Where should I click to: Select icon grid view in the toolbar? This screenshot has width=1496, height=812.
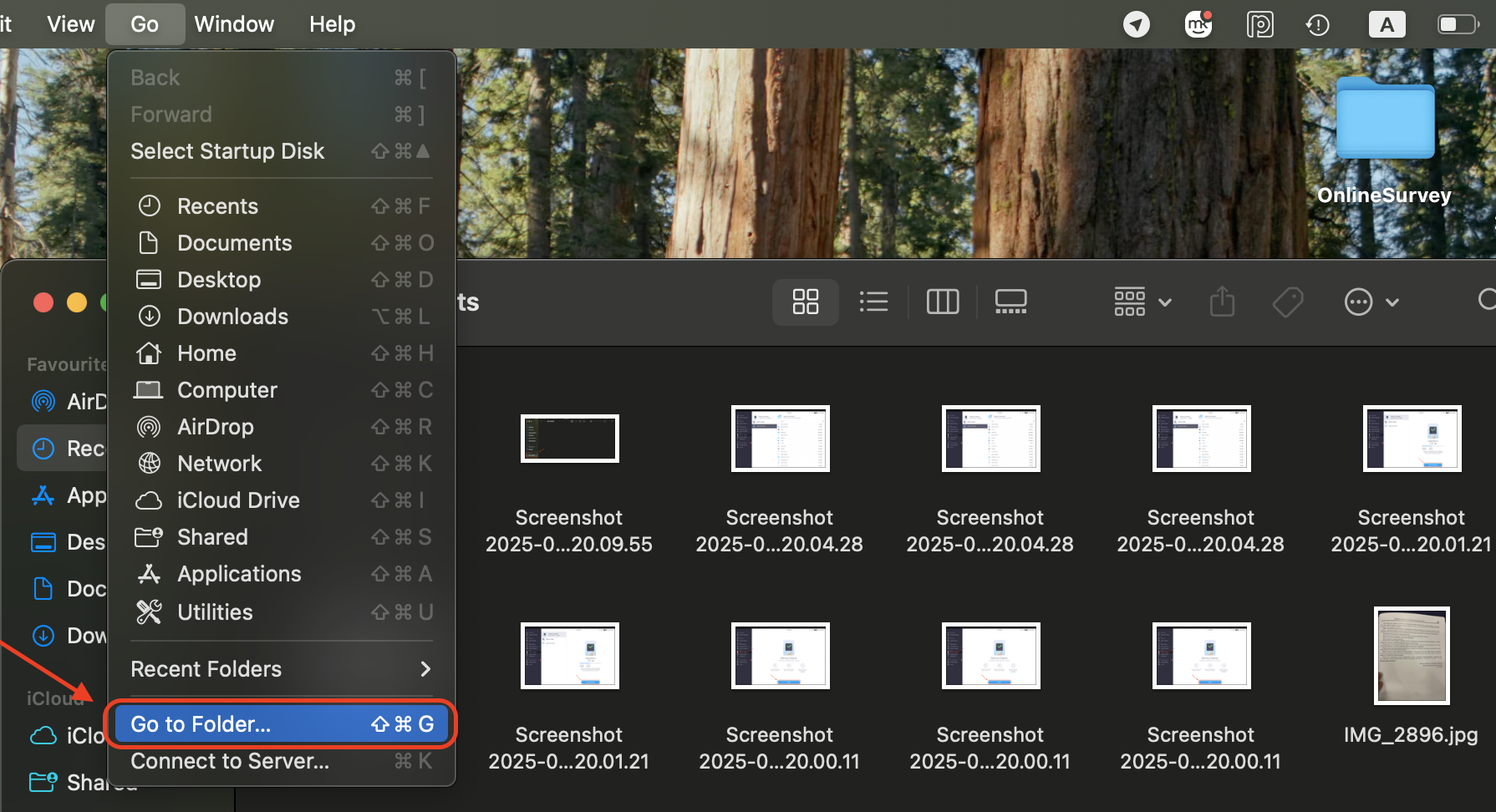[805, 302]
